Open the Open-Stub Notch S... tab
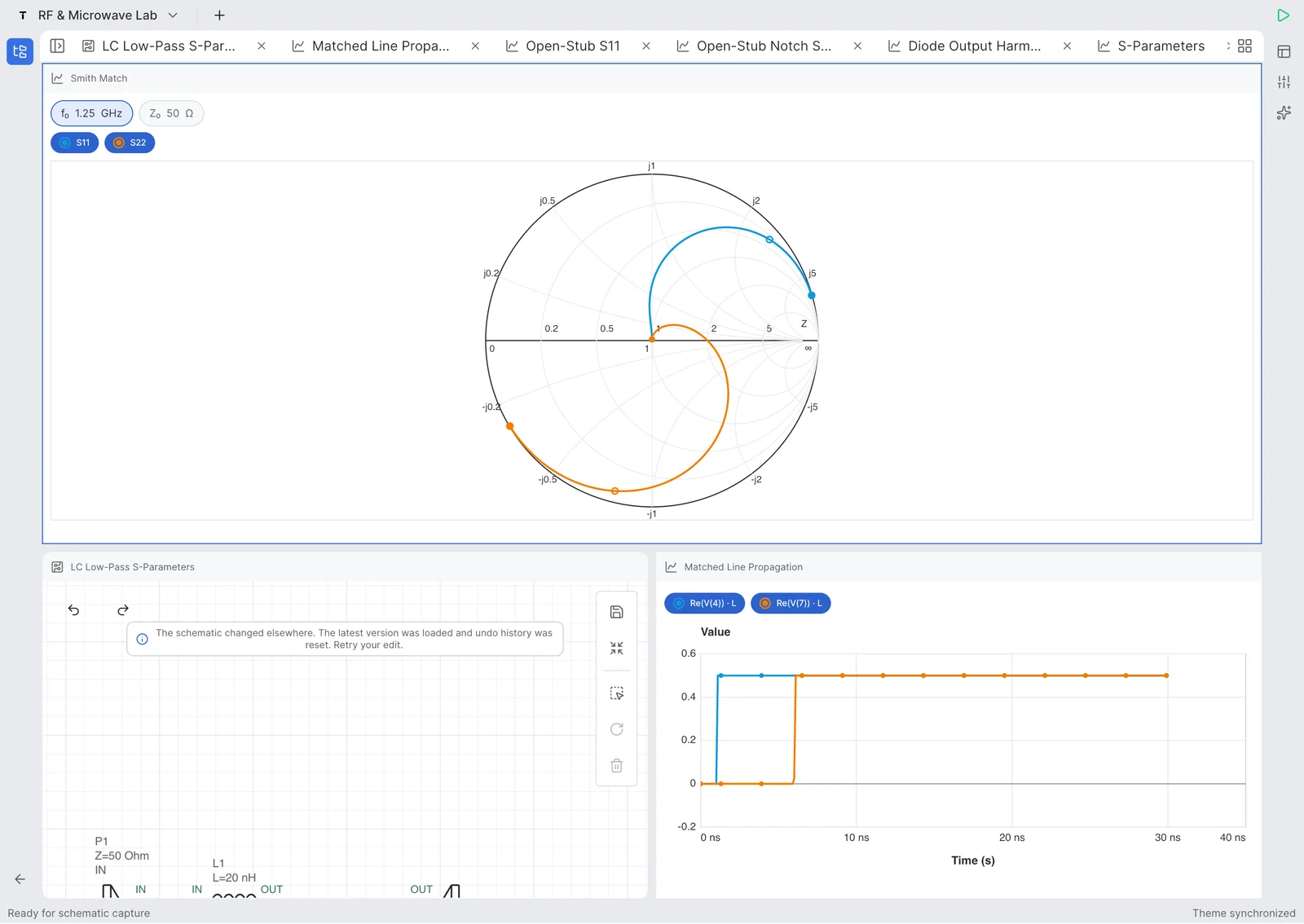This screenshot has width=1304, height=924. 764,46
